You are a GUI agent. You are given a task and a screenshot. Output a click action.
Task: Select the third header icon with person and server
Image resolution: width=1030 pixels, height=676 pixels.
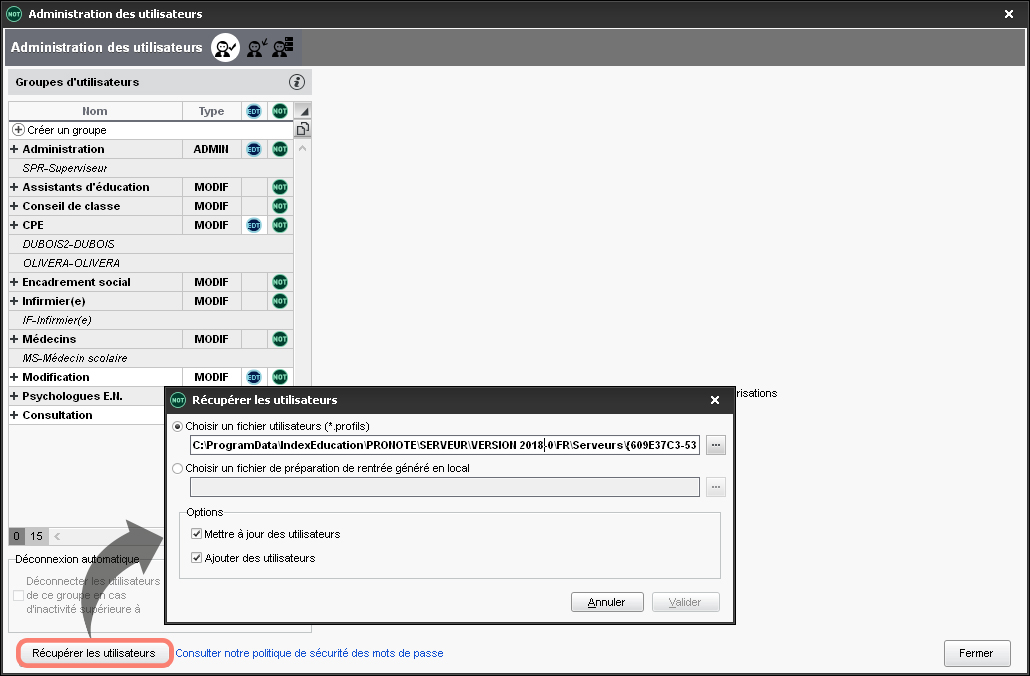pyautogui.click(x=283, y=47)
